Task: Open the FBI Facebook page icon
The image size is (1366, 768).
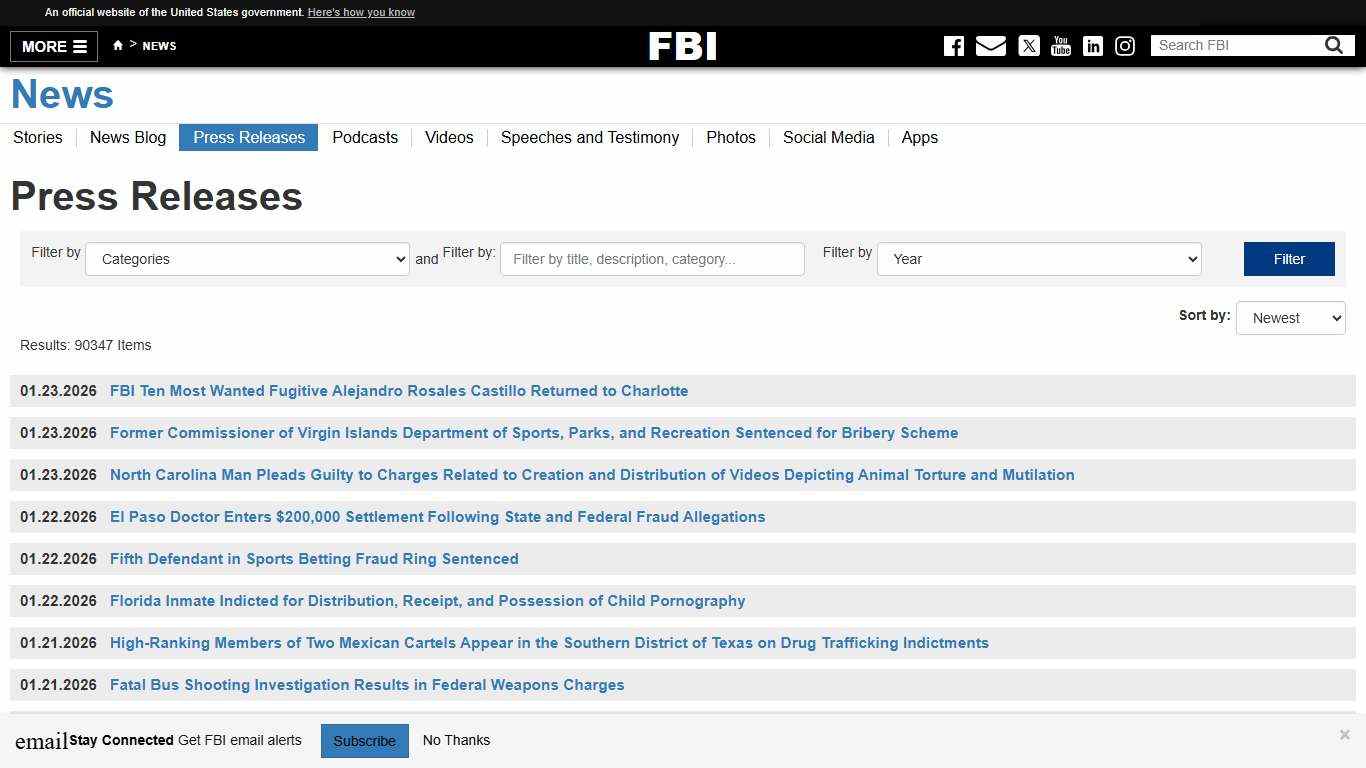Action: coord(953,46)
